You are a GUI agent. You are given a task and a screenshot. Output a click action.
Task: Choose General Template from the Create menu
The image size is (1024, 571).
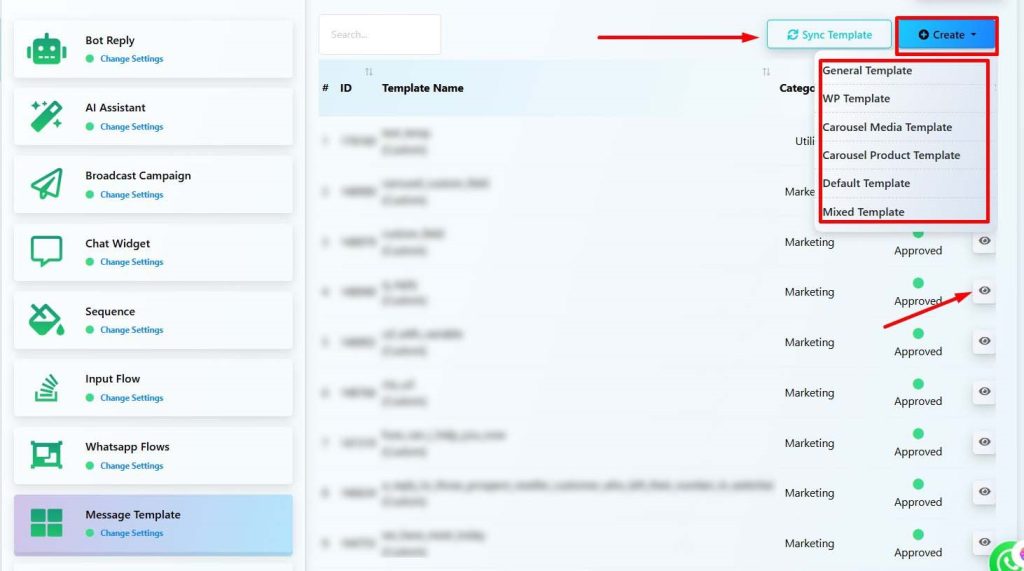click(x=867, y=71)
